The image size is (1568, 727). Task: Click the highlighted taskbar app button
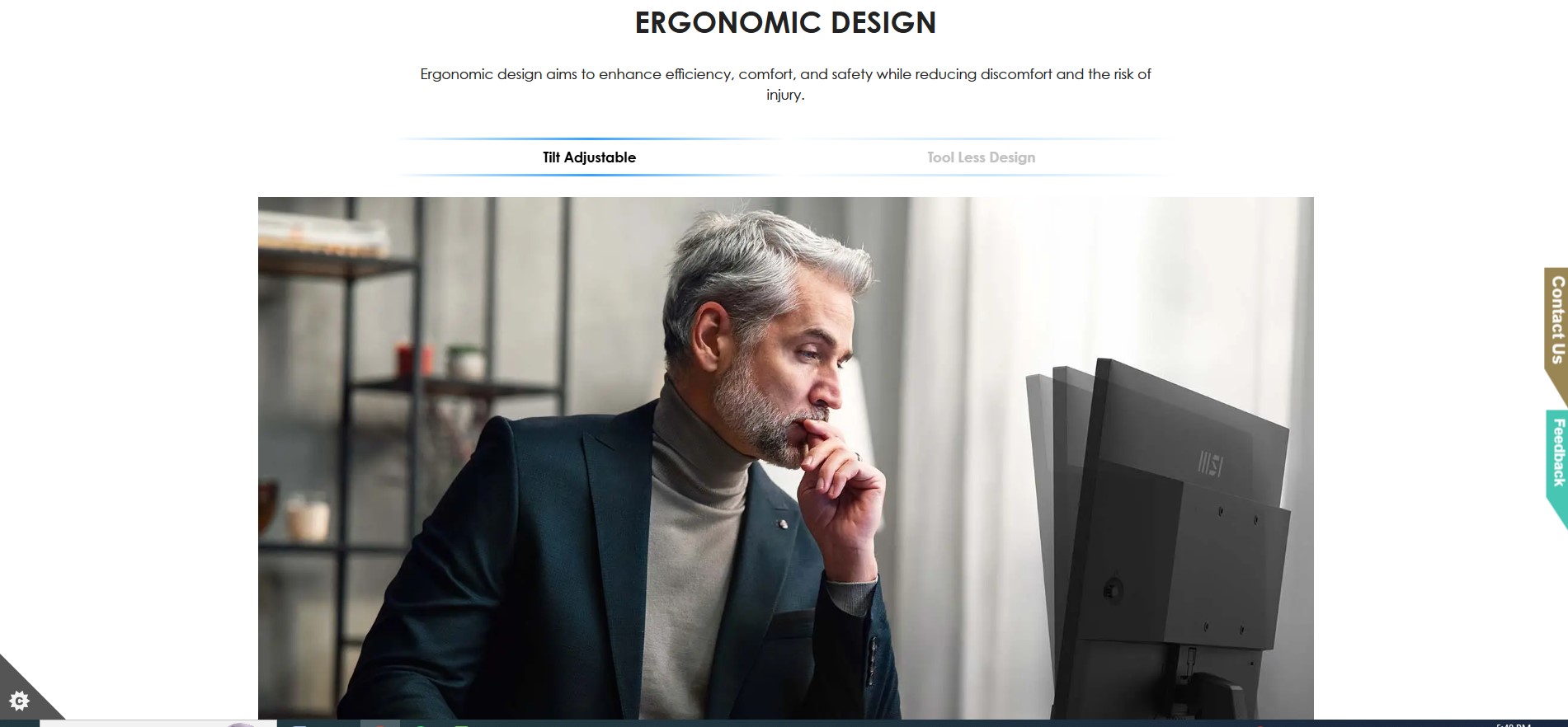(380, 724)
